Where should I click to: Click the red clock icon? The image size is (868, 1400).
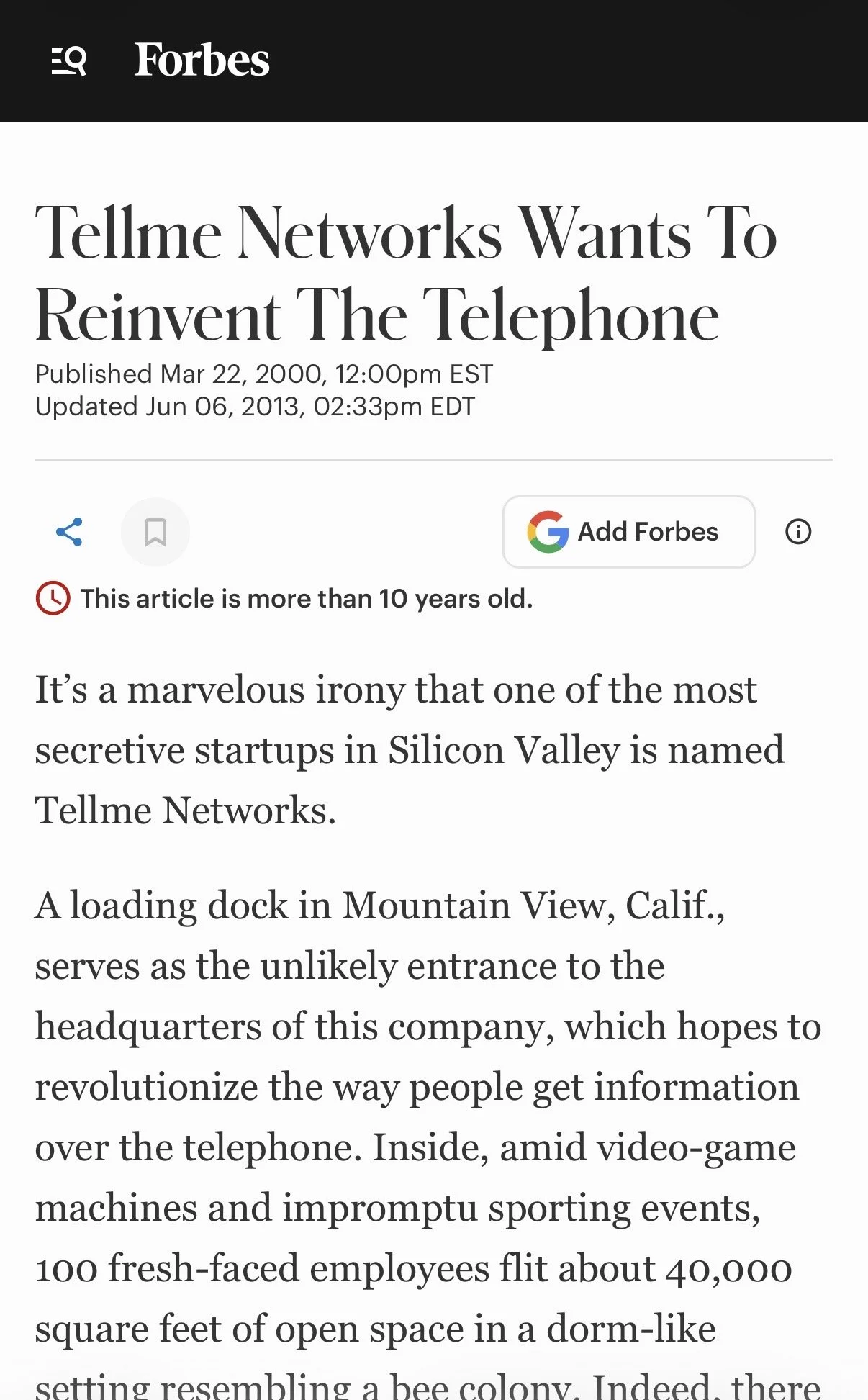53,598
